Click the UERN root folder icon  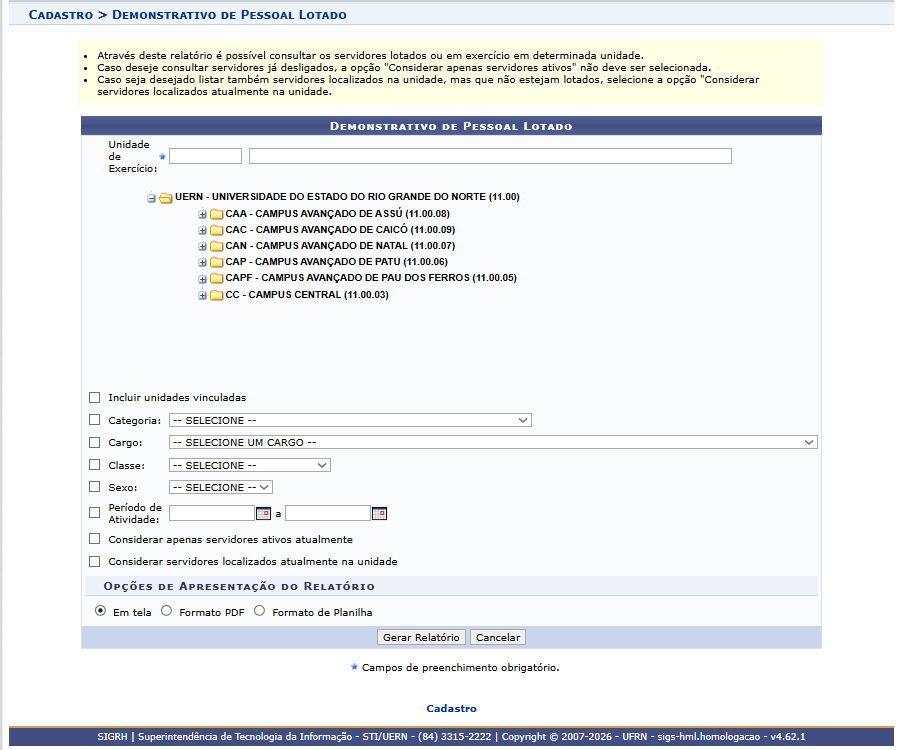tap(166, 198)
